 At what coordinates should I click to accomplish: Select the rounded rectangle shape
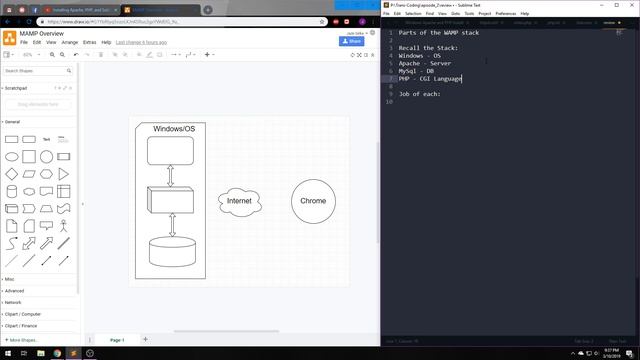(x=29, y=139)
